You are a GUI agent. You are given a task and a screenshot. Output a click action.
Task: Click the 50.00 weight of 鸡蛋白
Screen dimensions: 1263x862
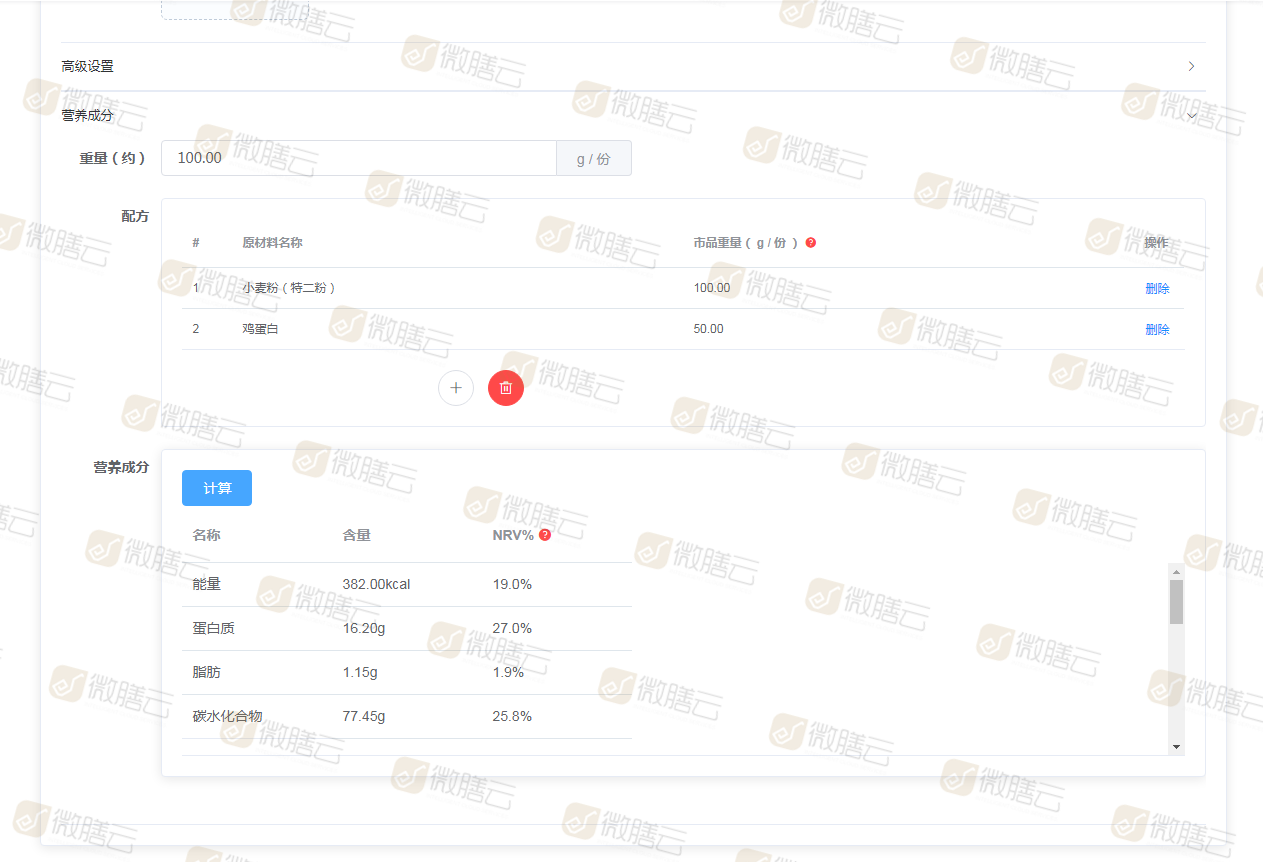click(708, 329)
